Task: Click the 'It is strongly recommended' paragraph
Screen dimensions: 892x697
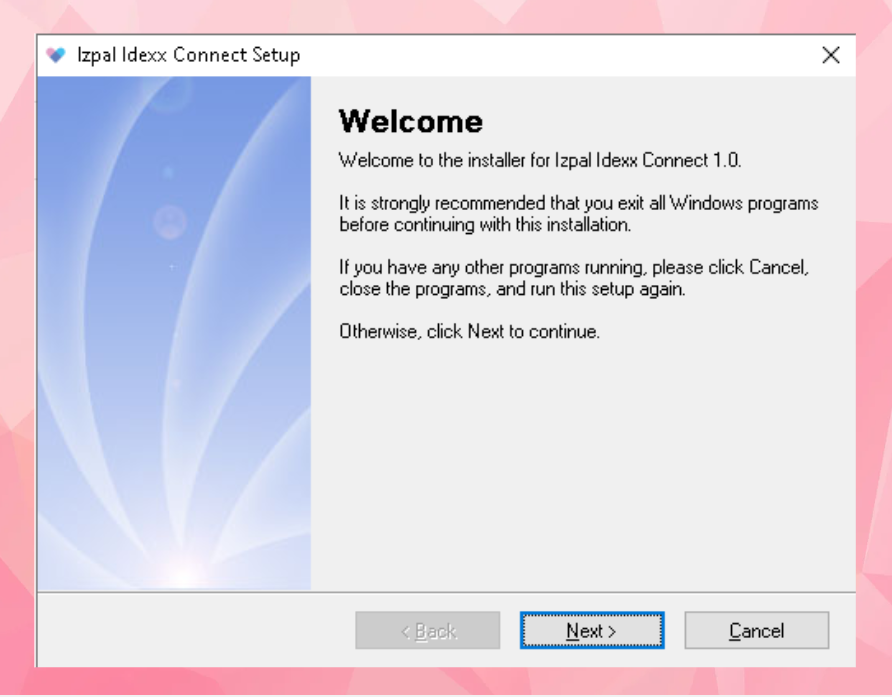Action: click(x=579, y=214)
